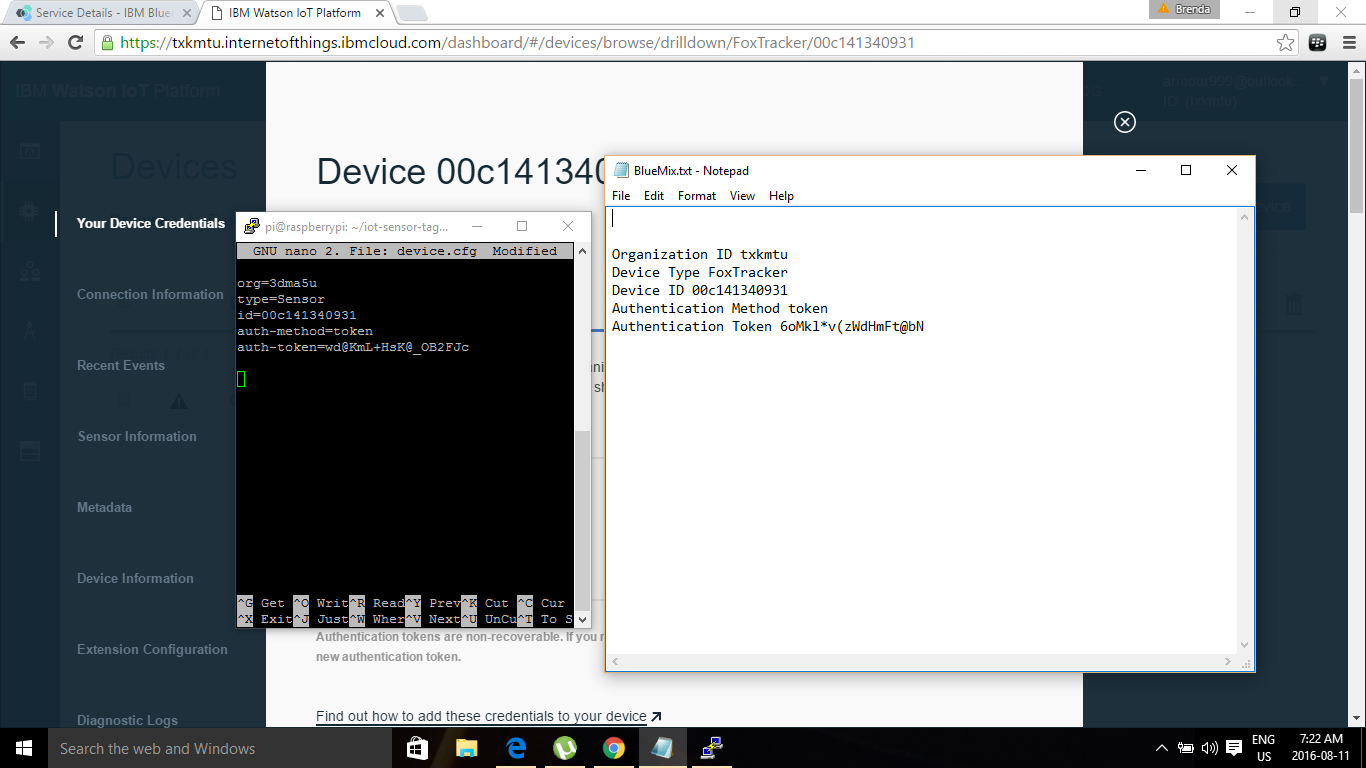This screenshot has height=768, width=1366.
Task: Open File Explorer from the taskbar
Action: [x=467, y=748]
